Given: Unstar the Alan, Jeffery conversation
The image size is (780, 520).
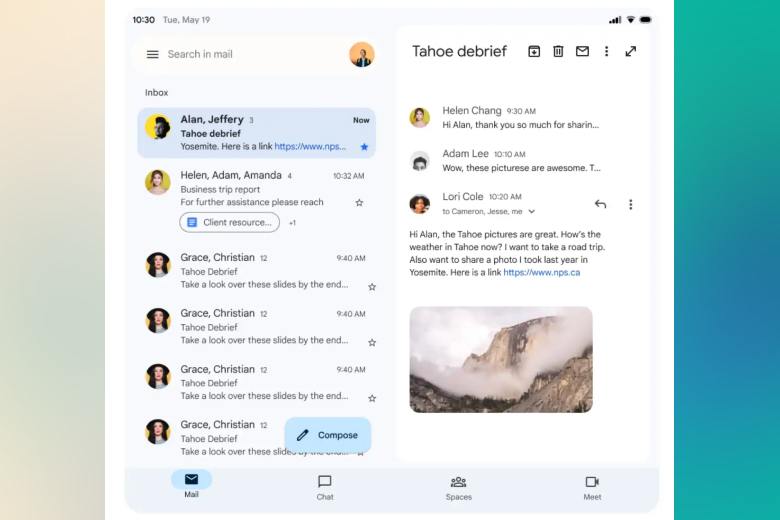Looking at the screenshot, I should [364, 147].
